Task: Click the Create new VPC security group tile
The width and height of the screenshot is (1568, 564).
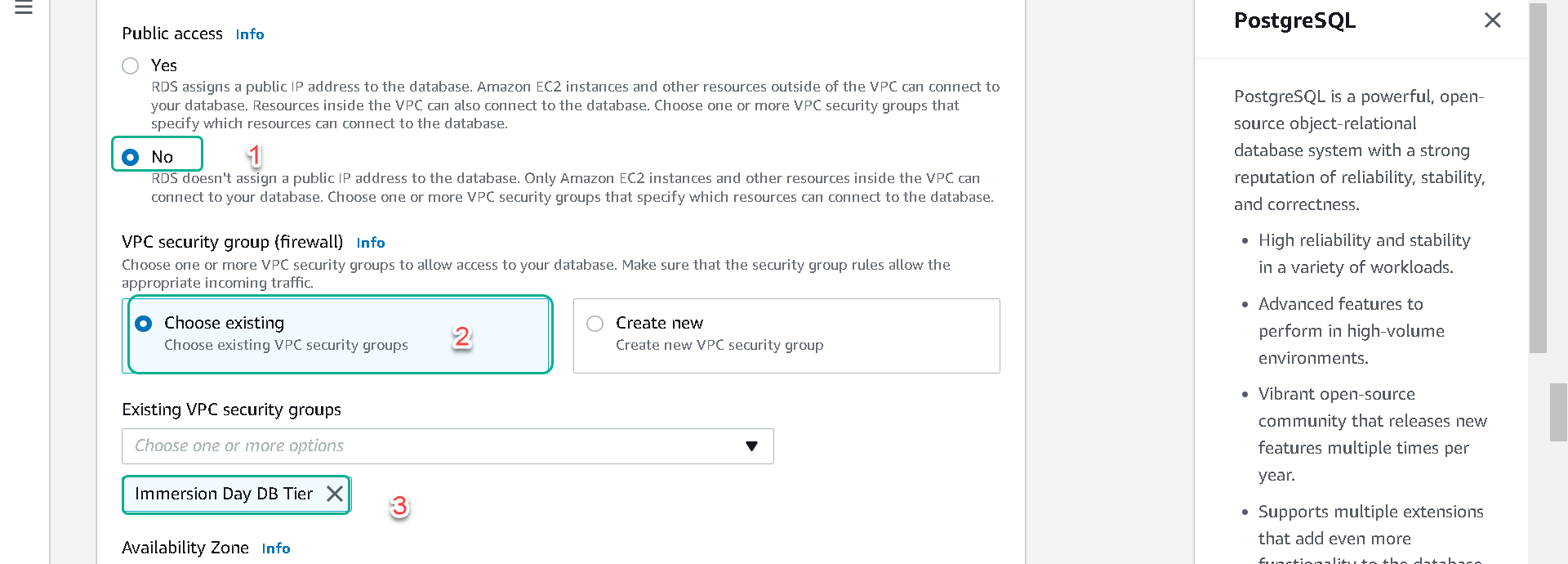Action: (x=786, y=336)
